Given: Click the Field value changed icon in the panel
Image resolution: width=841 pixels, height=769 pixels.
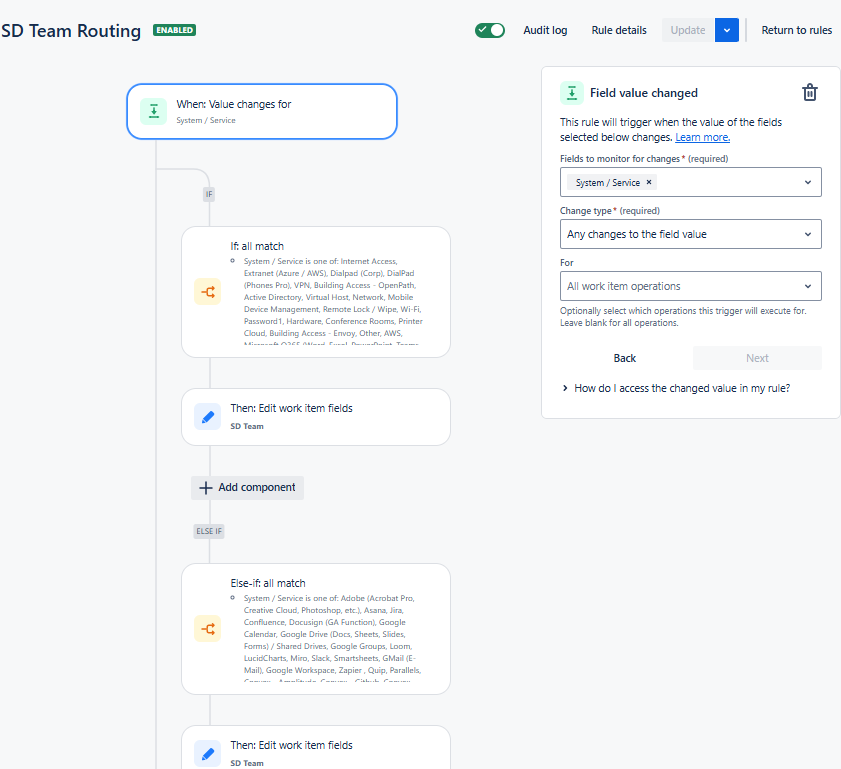Looking at the screenshot, I should (x=571, y=92).
